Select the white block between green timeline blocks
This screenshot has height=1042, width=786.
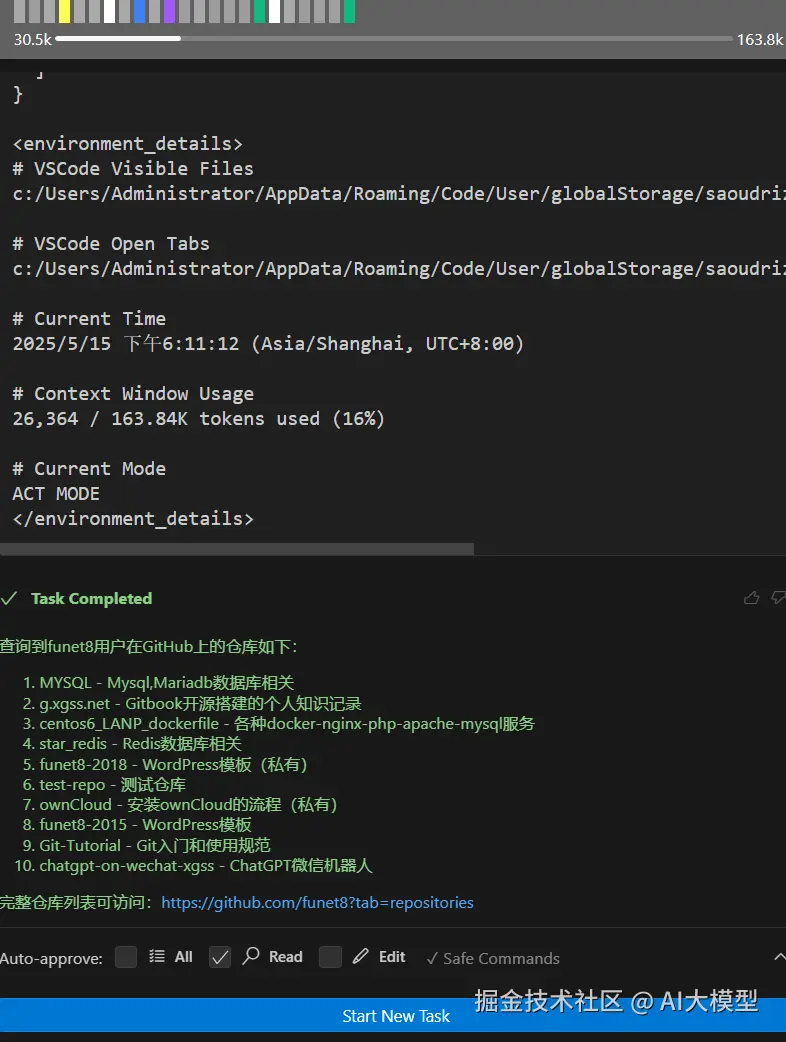coord(274,12)
